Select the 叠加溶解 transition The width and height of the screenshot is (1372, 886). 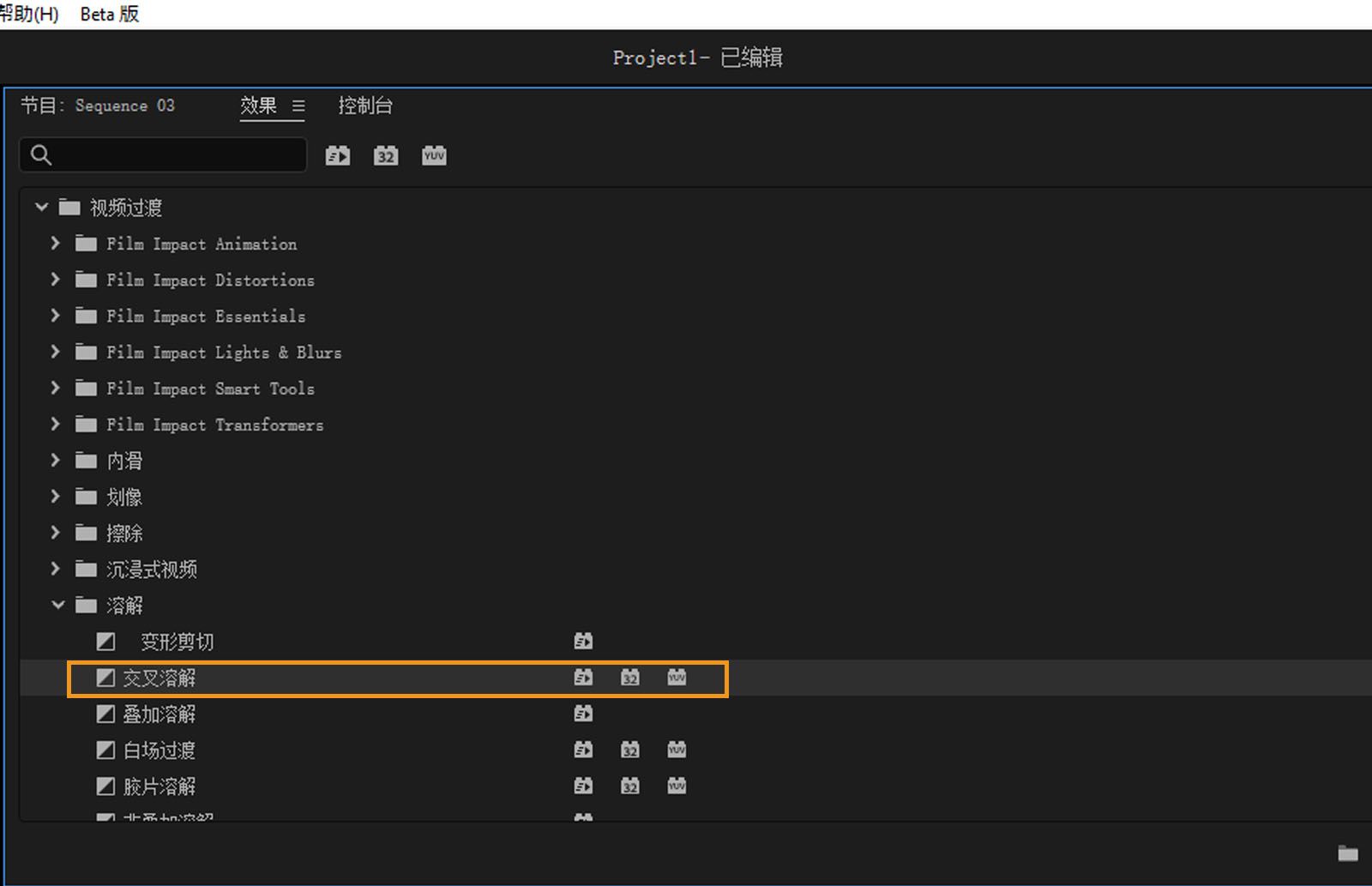pyautogui.click(x=159, y=714)
